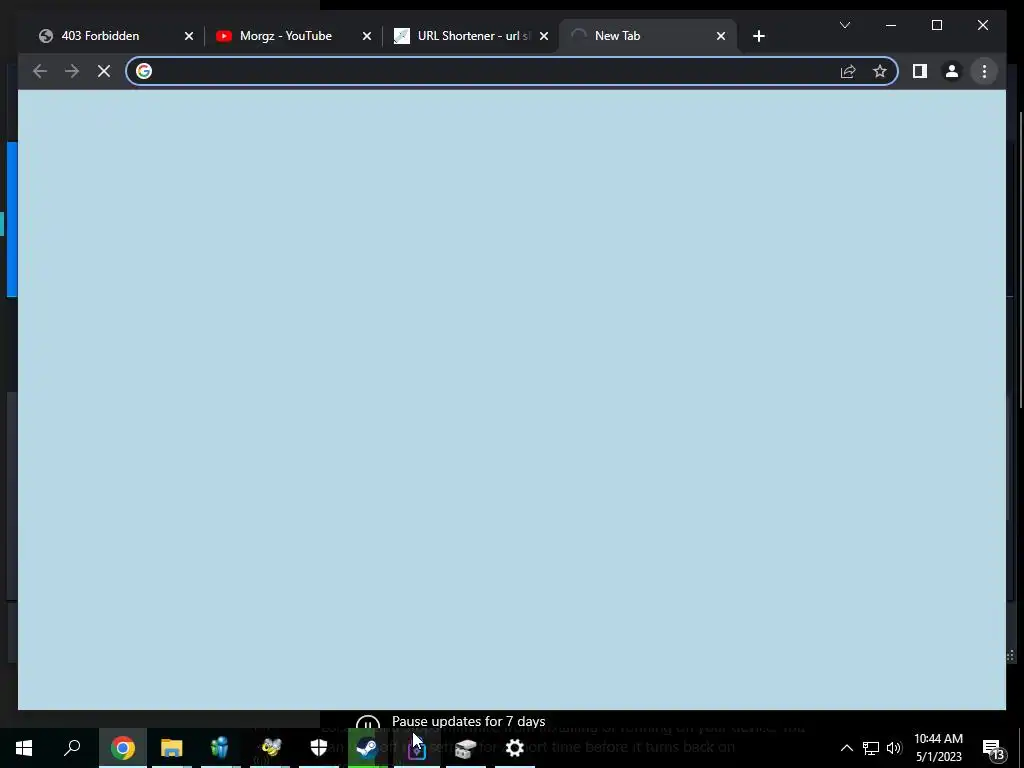Image resolution: width=1024 pixels, height=768 pixels.
Task: Open Windows taskbar search
Action: [72, 748]
